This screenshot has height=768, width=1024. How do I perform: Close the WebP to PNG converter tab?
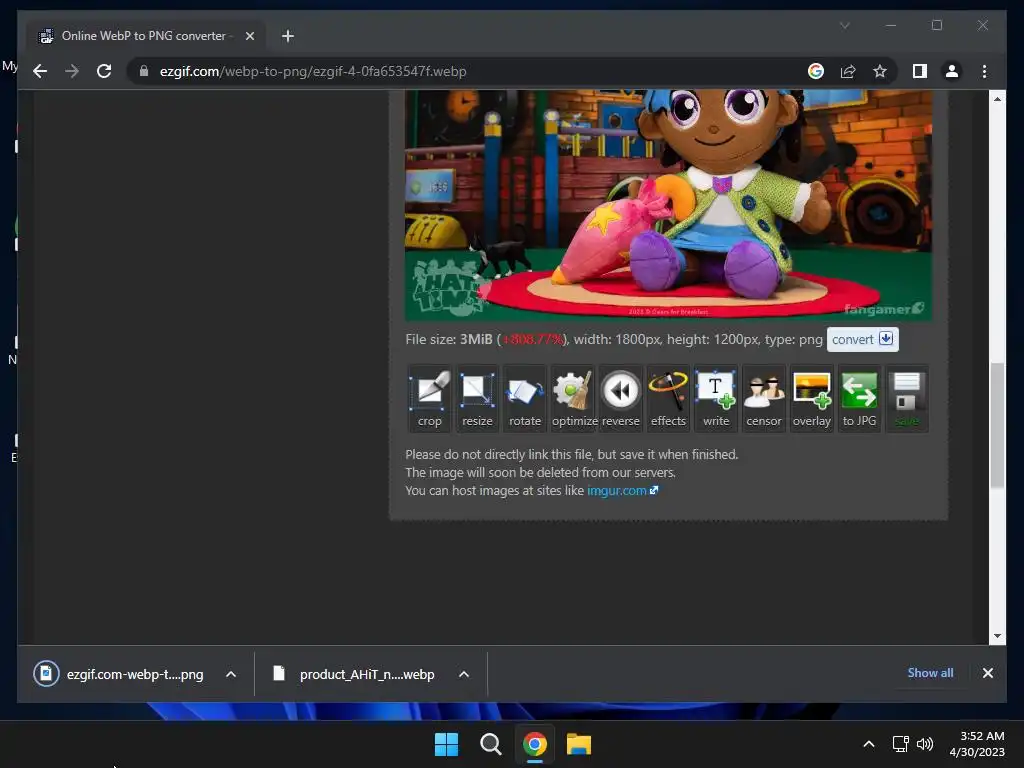249,36
